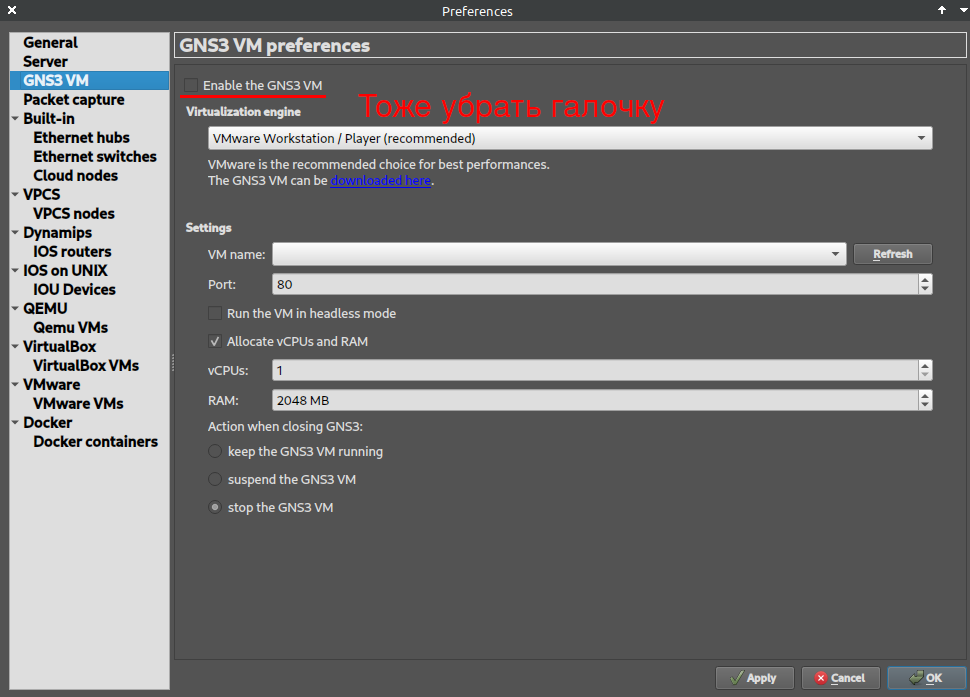970x697 pixels.
Task: Open VirtualBox VMs settings
Action: click(x=86, y=366)
